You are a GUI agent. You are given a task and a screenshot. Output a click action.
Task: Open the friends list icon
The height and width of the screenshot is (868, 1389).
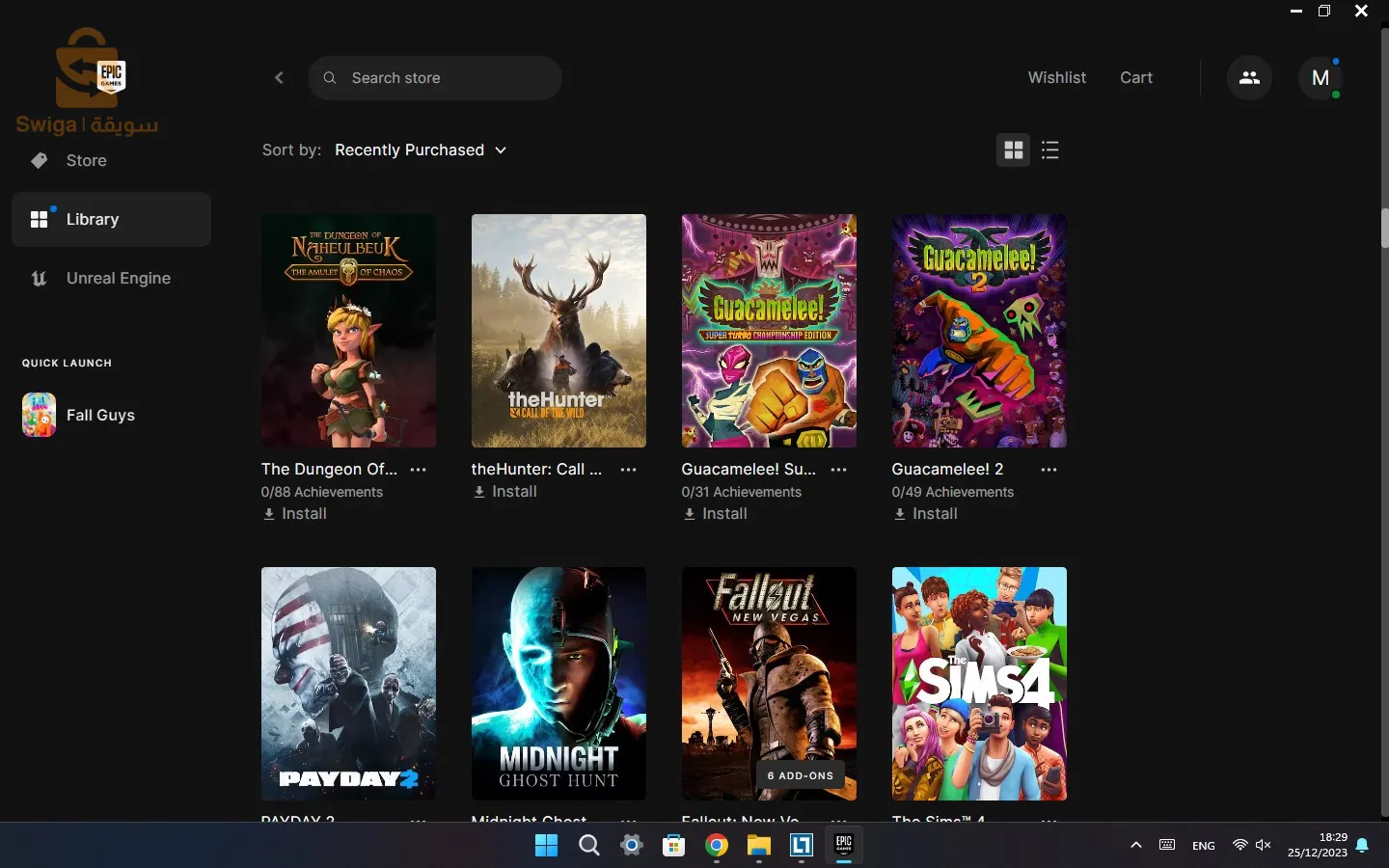tap(1249, 78)
